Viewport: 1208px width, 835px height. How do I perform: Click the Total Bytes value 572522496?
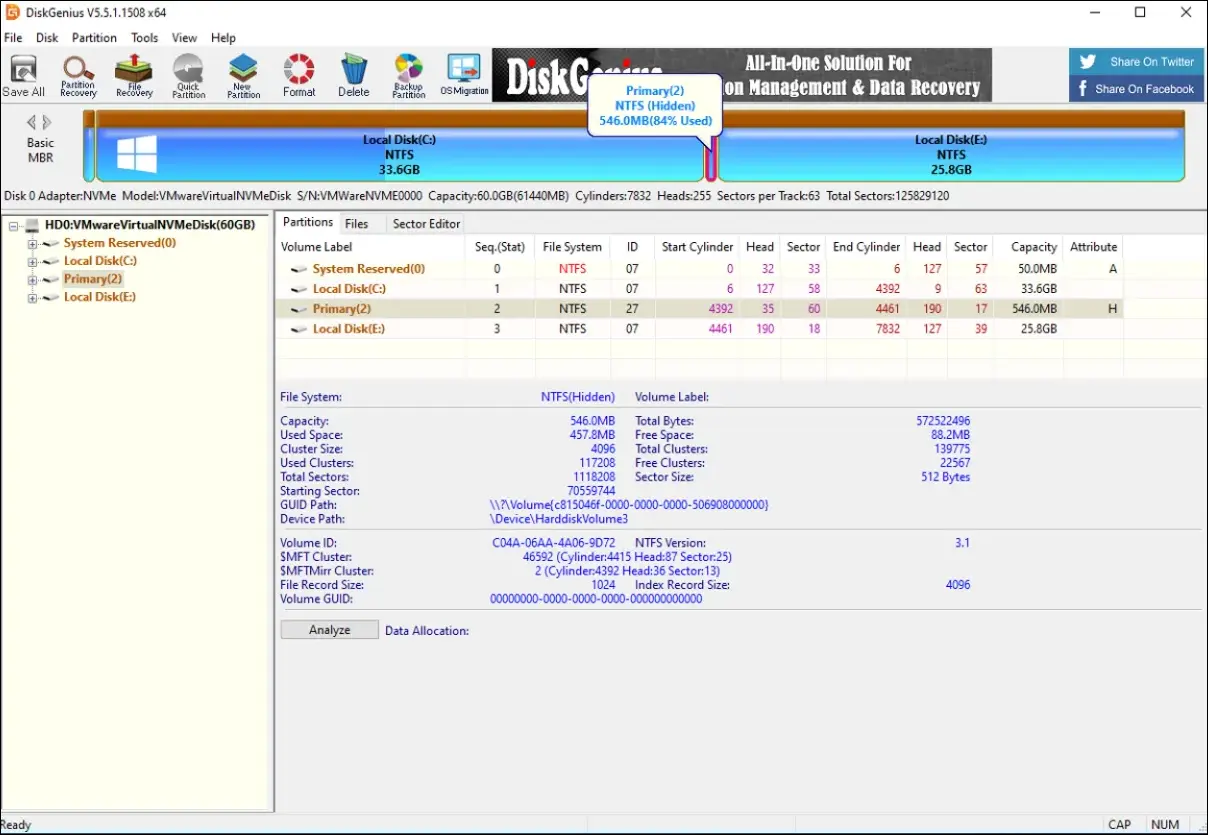tap(943, 421)
